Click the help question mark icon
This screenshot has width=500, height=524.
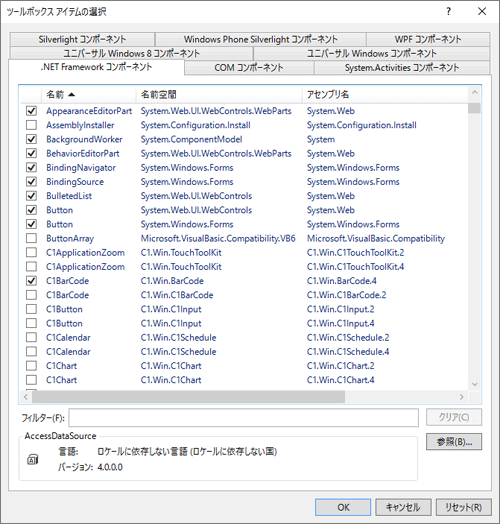pyautogui.click(x=449, y=11)
